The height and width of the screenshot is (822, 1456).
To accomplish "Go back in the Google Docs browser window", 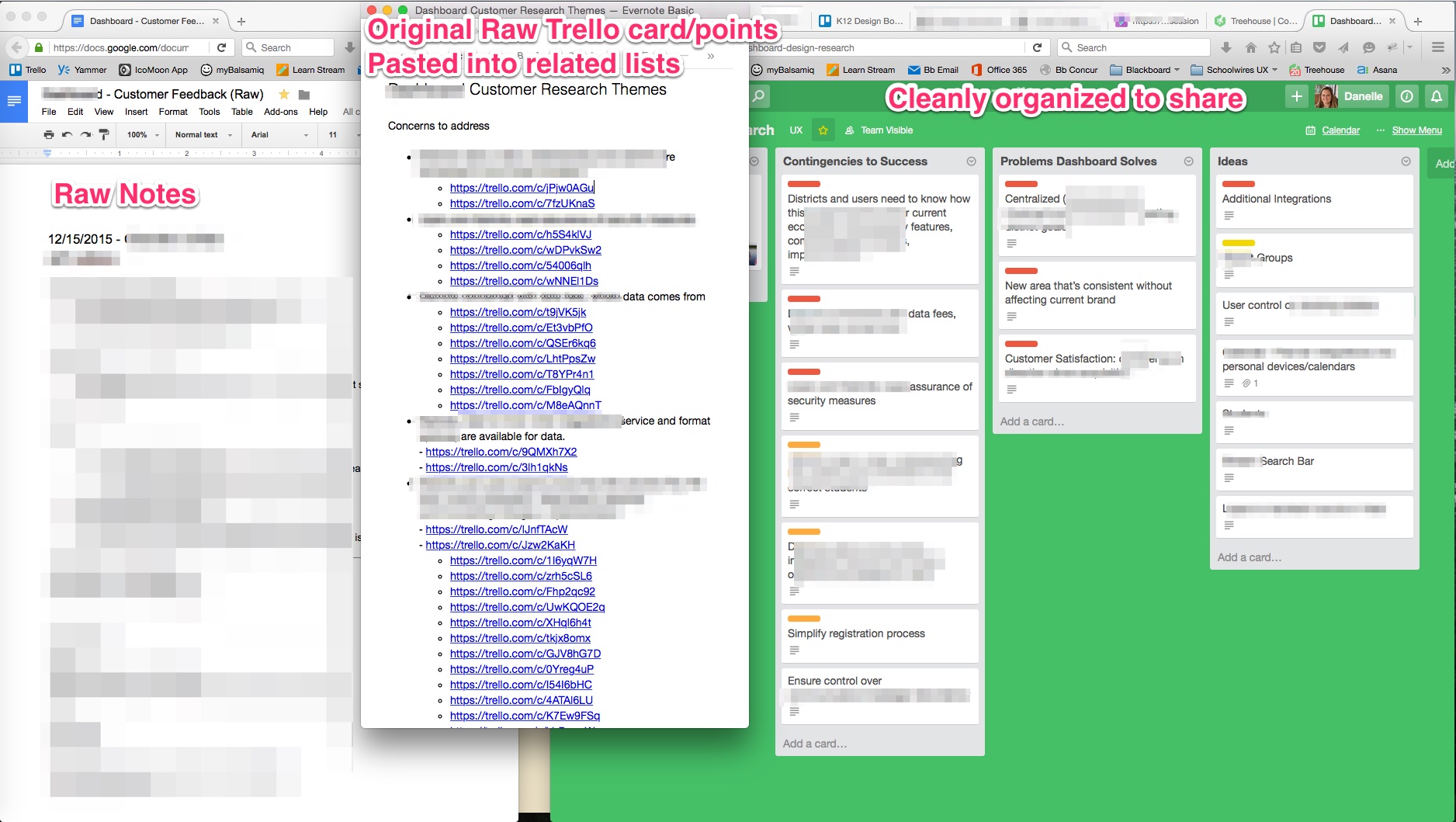I will (17, 47).
